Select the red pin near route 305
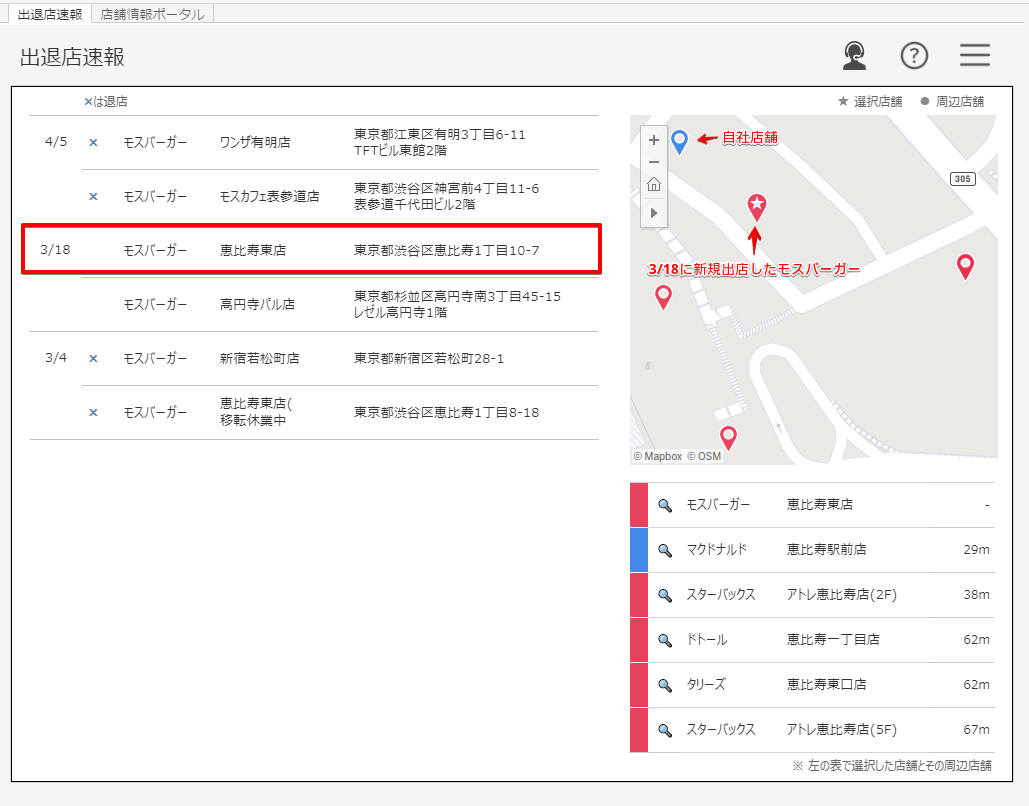 click(x=965, y=266)
